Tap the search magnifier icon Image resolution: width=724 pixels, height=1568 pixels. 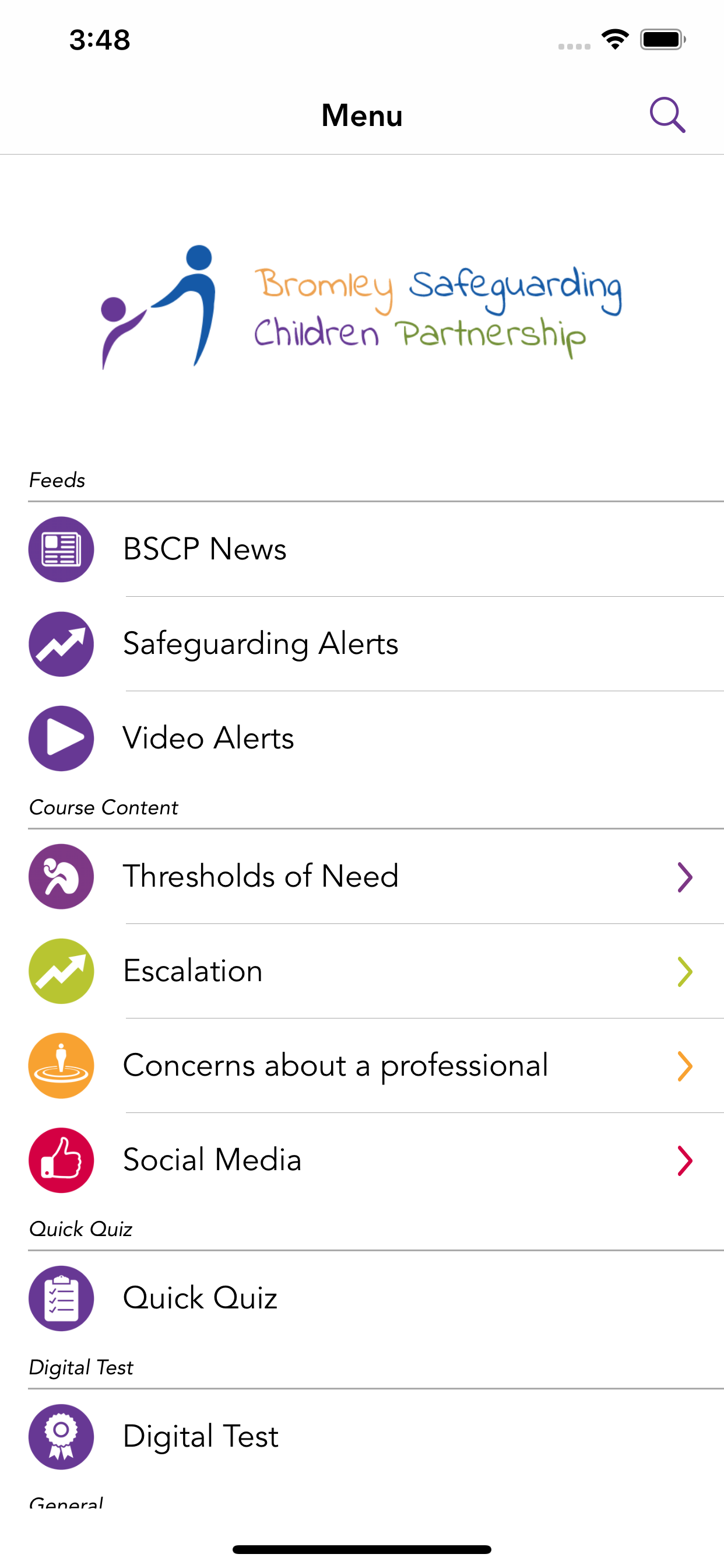coord(667,115)
